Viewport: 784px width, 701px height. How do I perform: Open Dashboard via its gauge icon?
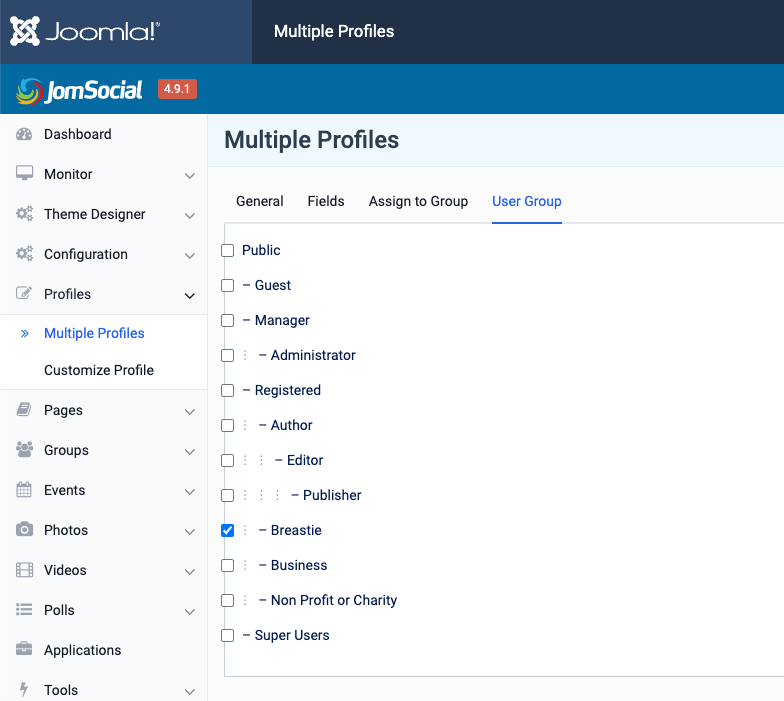tap(24, 134)
